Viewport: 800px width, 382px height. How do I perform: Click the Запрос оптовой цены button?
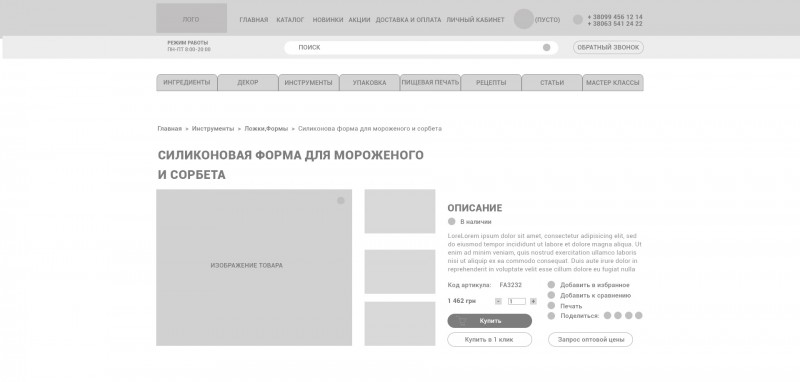pyautogui.click(x=590, y=339)
